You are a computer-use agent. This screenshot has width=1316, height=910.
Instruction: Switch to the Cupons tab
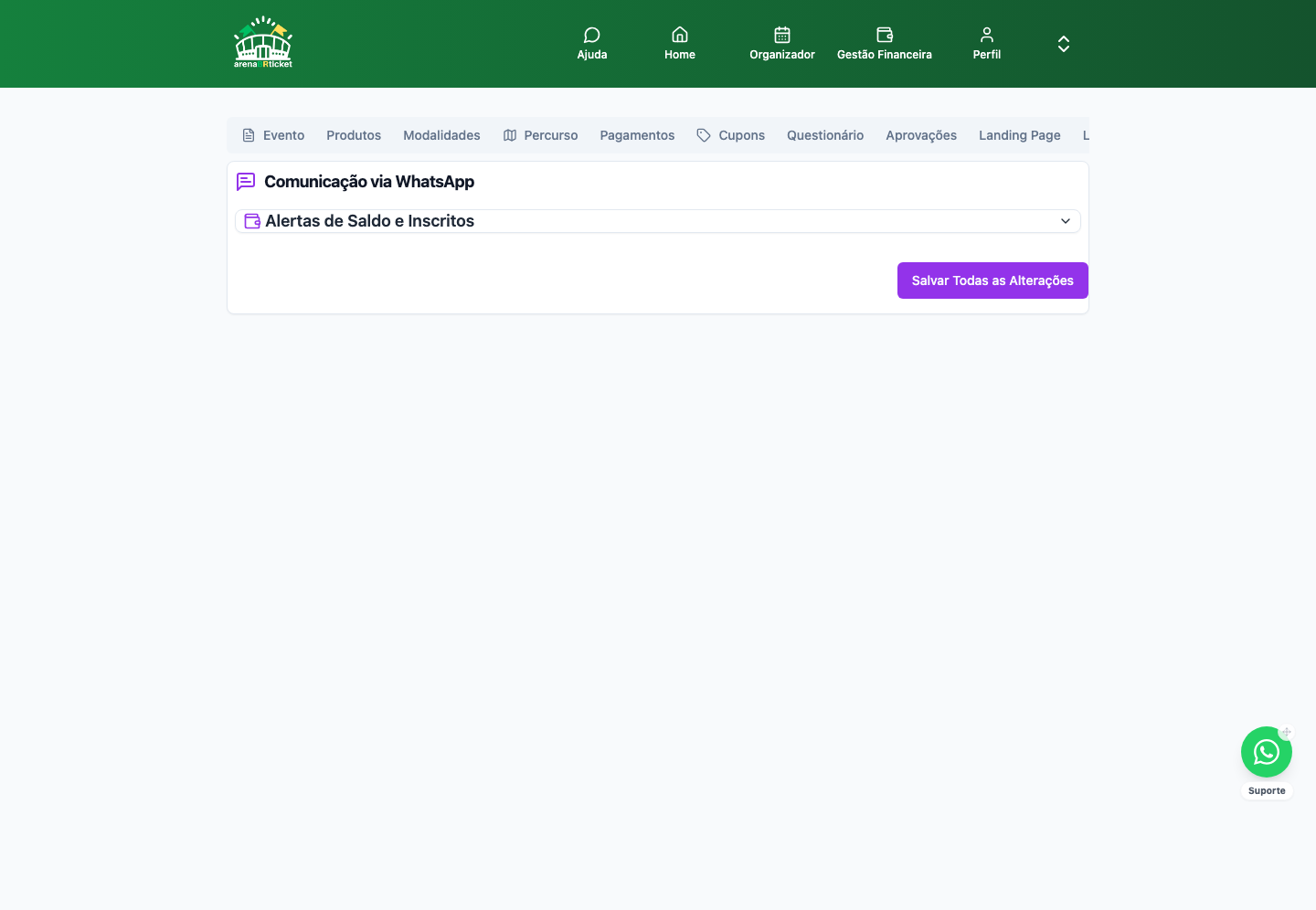coord(731,135)
